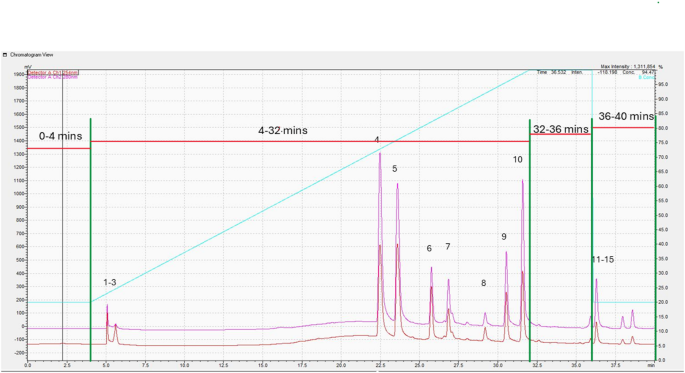
Task: Select the Detector A Ch2 280nm legend
Action: tap(53, 76)
